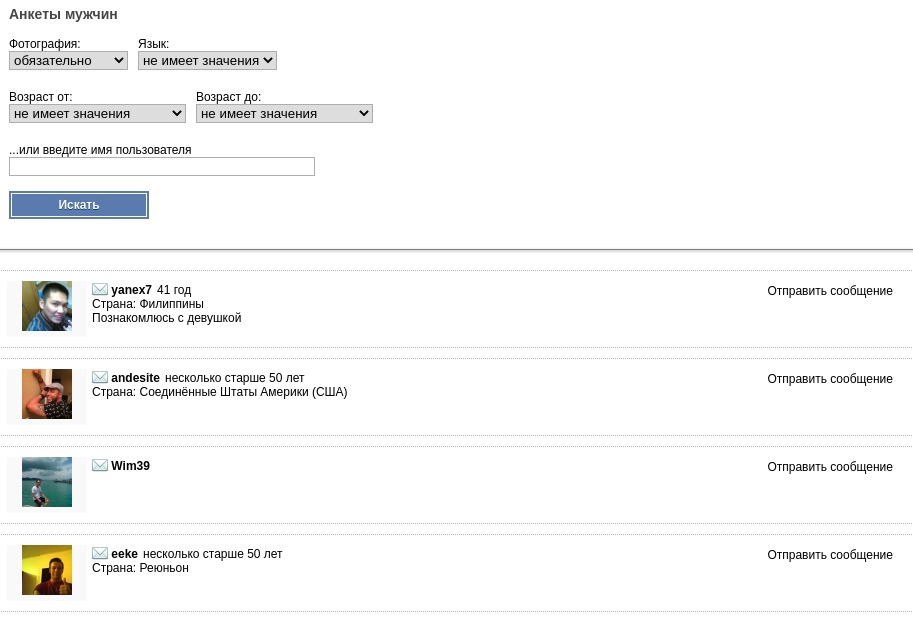Open the eeke username link

[x=124, y=554]
